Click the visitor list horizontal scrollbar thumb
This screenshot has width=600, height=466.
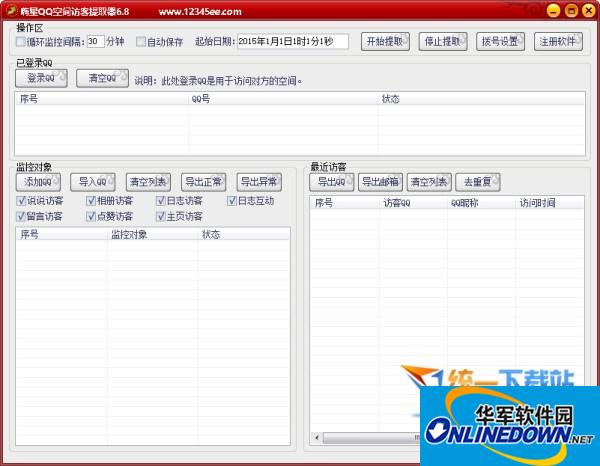(371, 437)
